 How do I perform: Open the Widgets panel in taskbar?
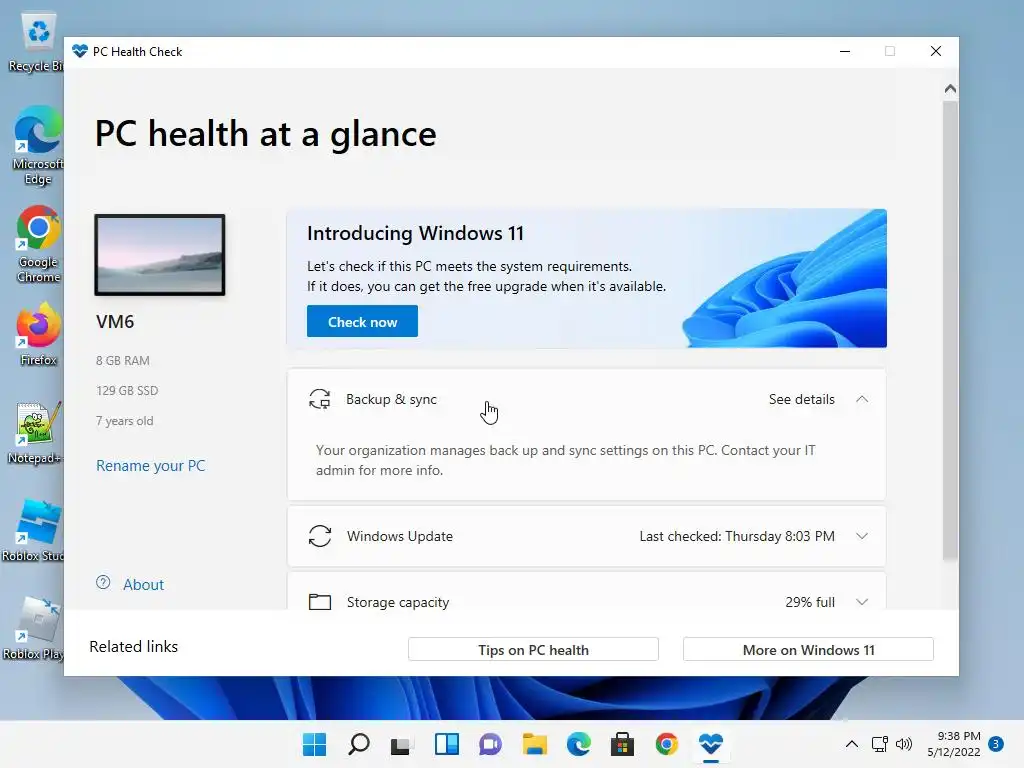447,744
